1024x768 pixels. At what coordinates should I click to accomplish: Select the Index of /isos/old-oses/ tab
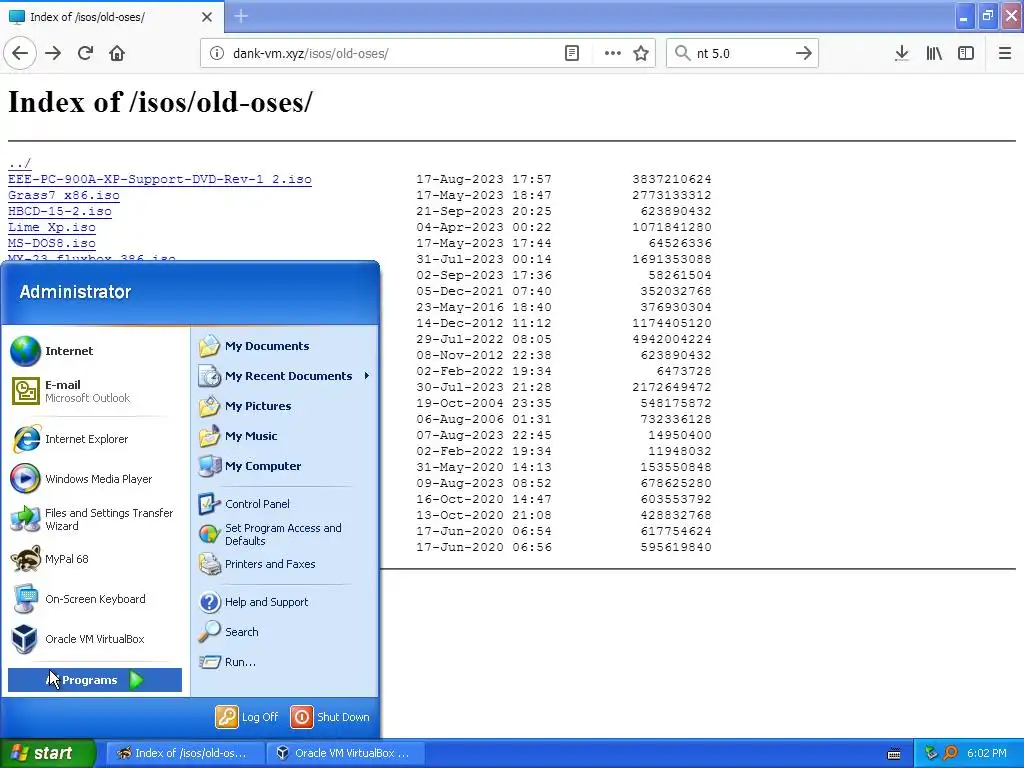coord(112,17)
